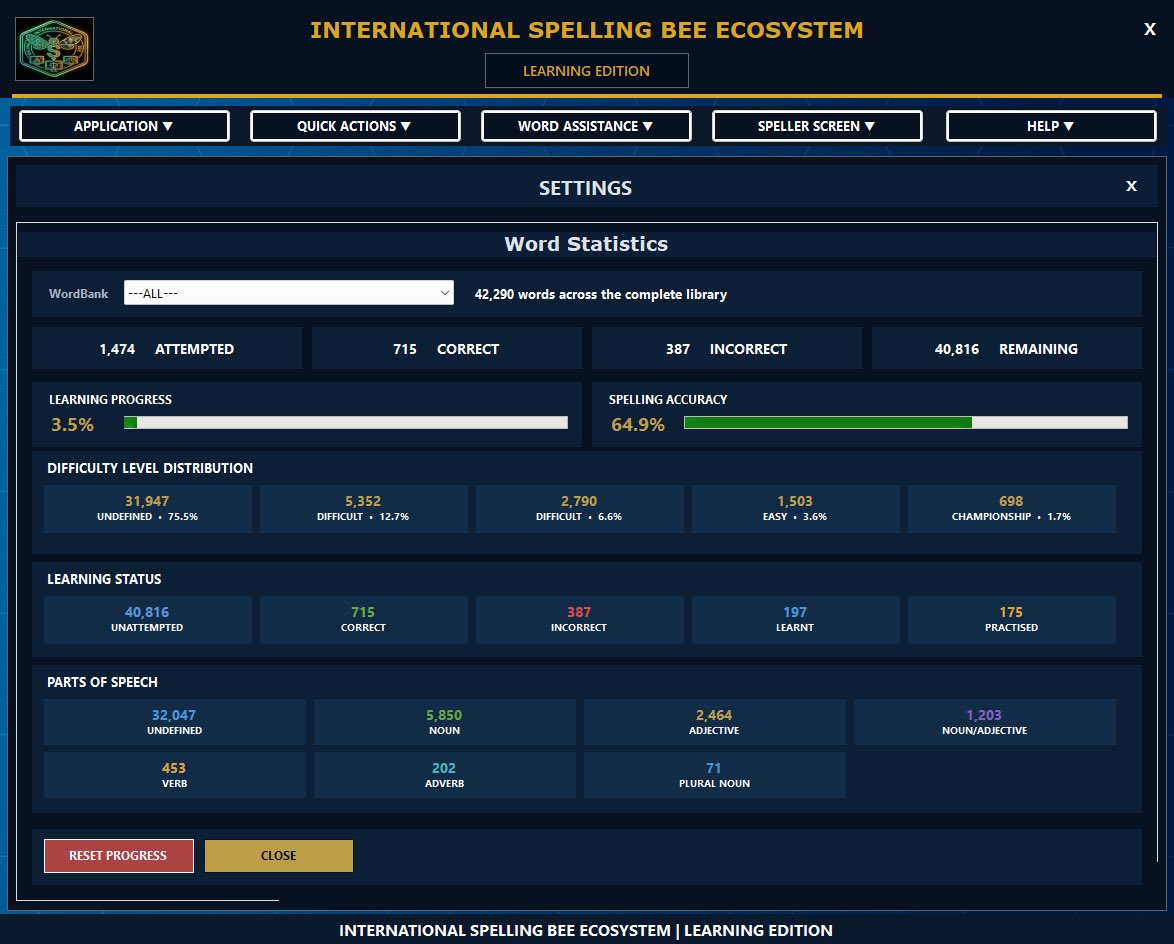This screenshot has width=1174, height=944.
Task: Click the 64.9% spelling accuracy value
Action: tap(638, 424)
